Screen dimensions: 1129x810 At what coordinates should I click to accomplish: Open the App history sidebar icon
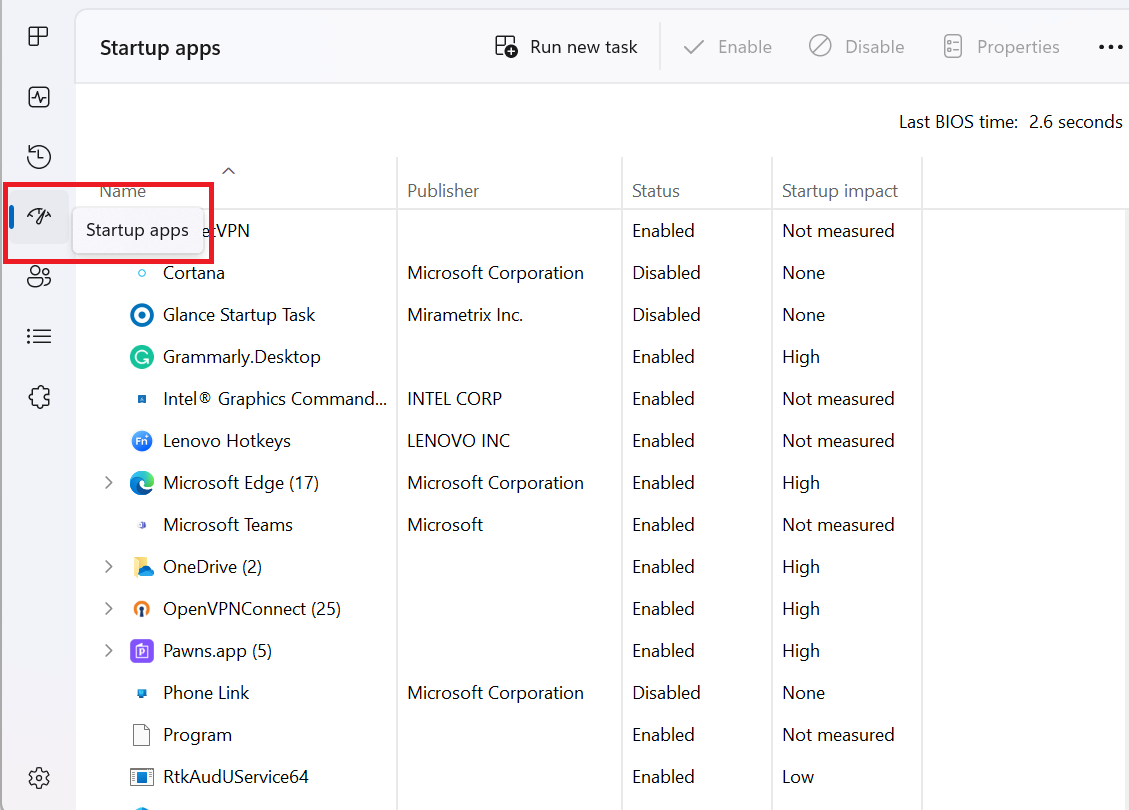(39, 156)
